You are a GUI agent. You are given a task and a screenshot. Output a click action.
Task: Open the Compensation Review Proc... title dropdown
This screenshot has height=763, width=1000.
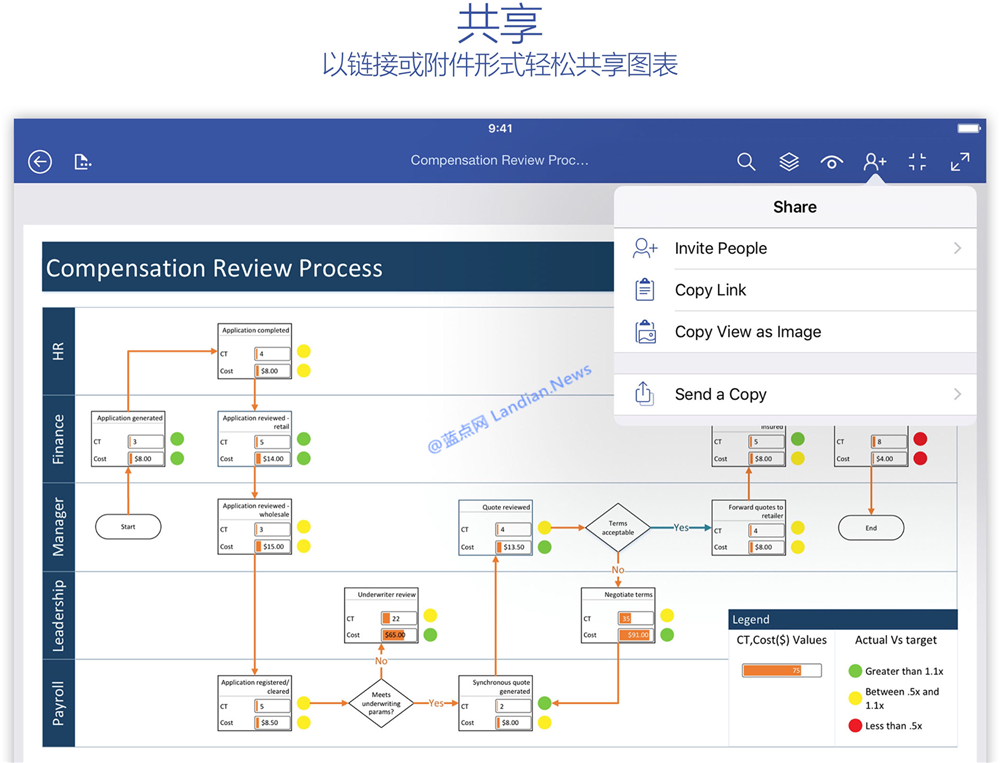click(500, 160)
